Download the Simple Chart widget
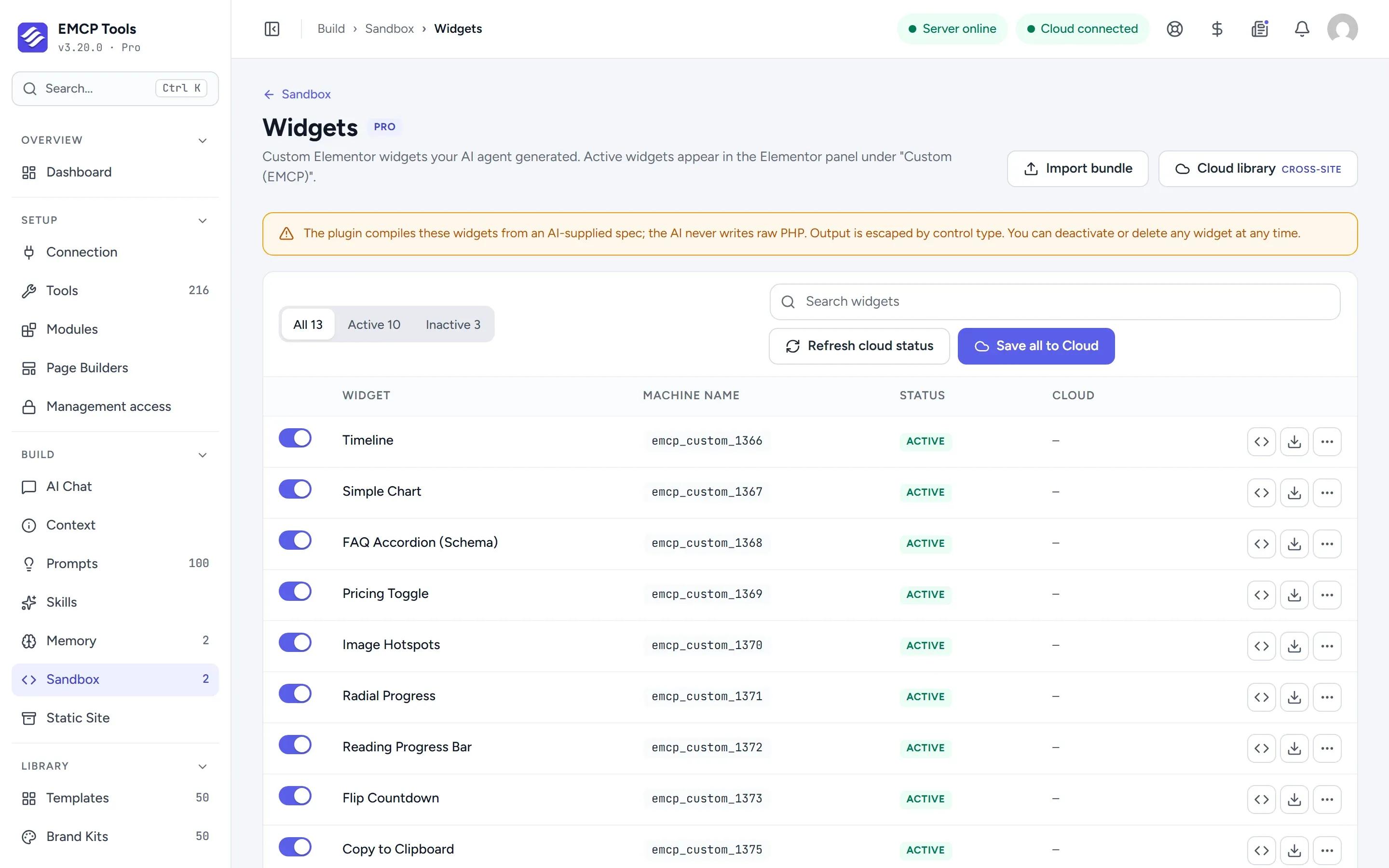This screenshot has height=868, width=1389. [x=1294, y=492]
